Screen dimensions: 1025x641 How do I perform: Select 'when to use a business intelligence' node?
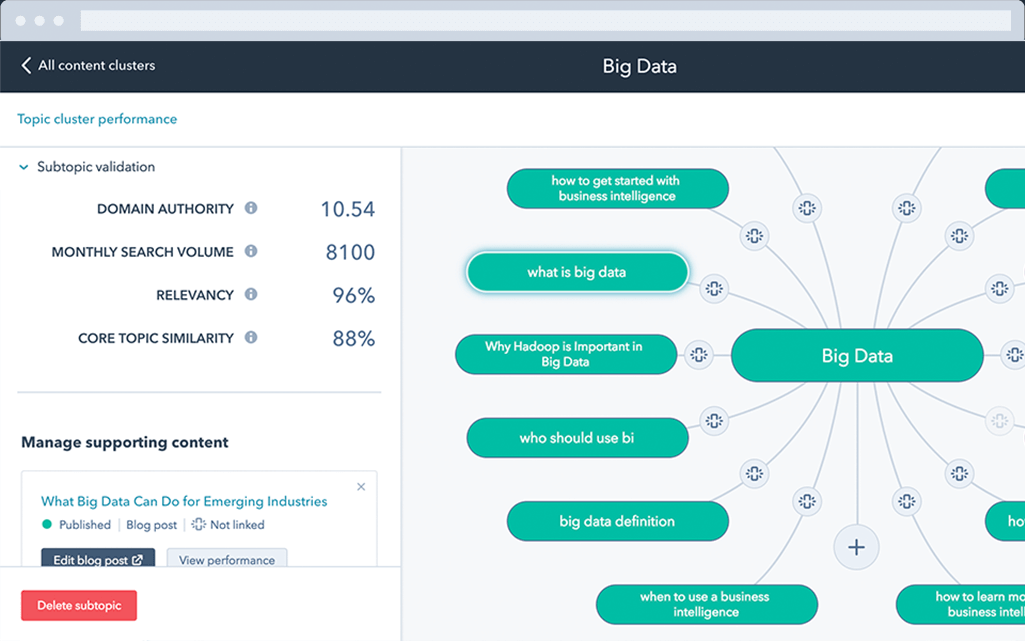[x=706, y=604]
